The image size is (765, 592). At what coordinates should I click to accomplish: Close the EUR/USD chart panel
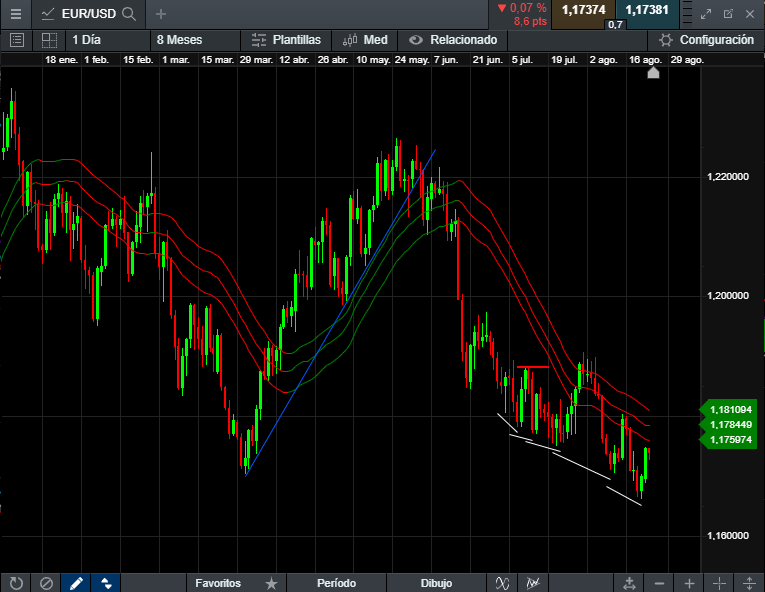(750, 14)
